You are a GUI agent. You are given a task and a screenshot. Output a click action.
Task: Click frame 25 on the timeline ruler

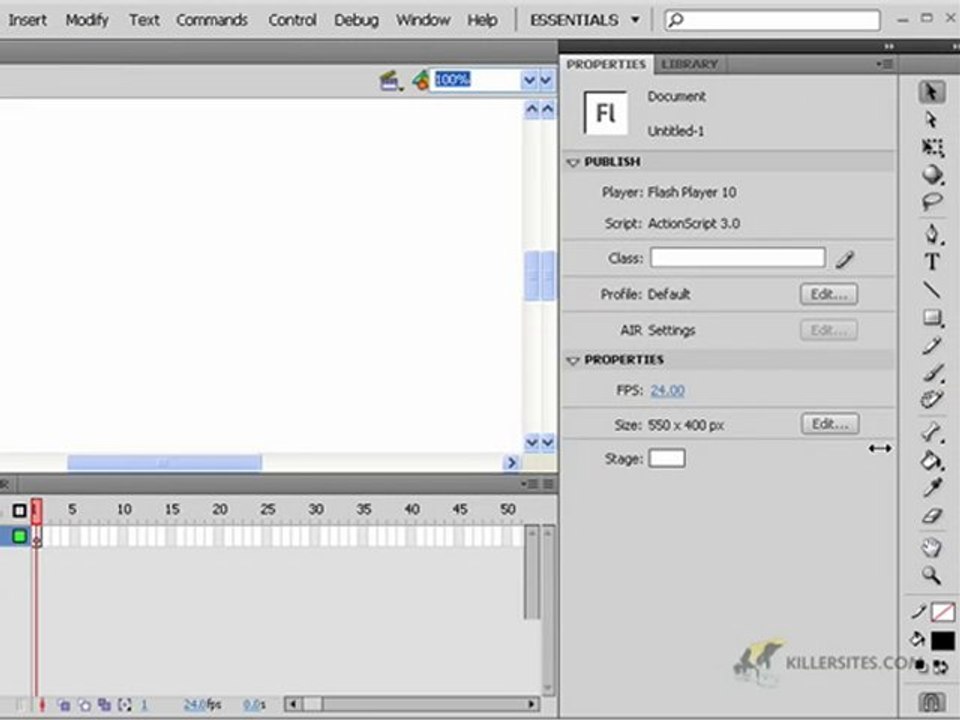tap(268, 509)
